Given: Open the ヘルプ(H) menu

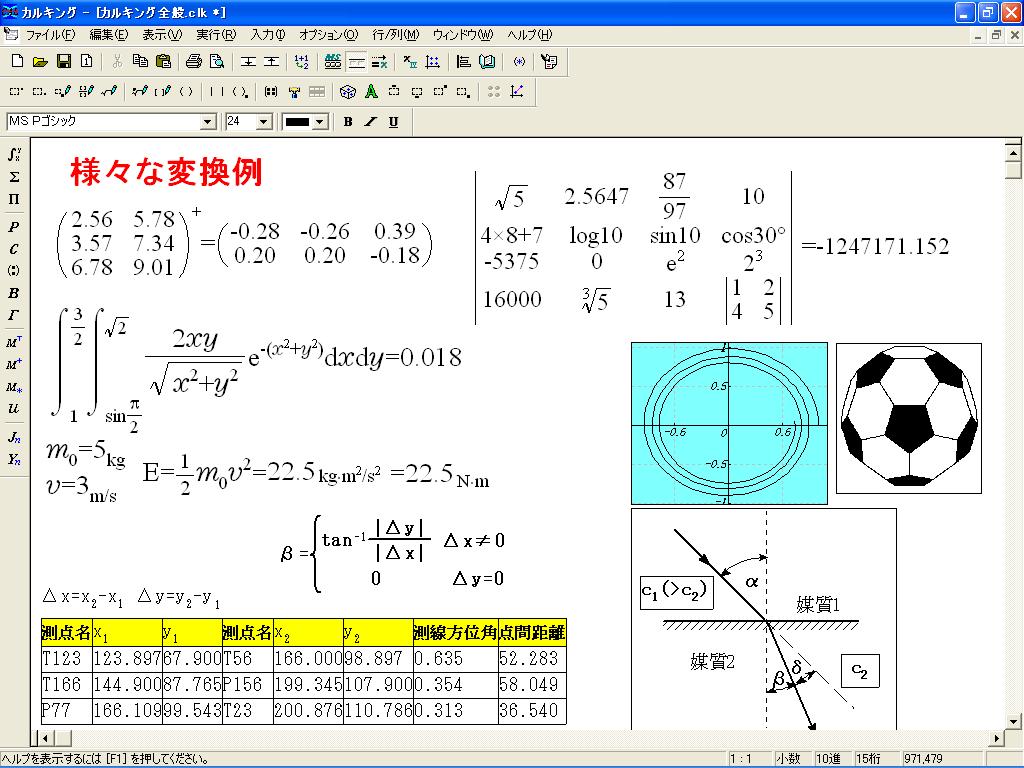Looking at the screenshot, I should click(529, 35).
